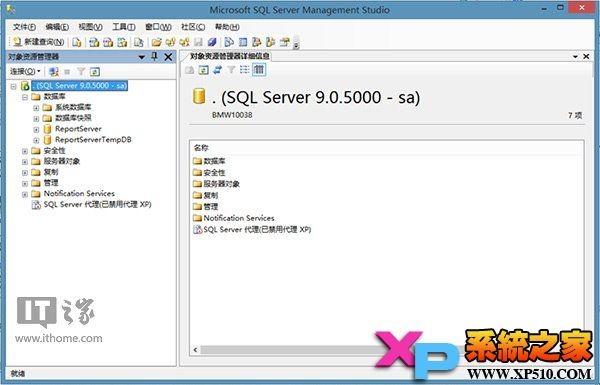Select the Object Explorer Details tab
The image size is (600, 385).
point(229,56)
